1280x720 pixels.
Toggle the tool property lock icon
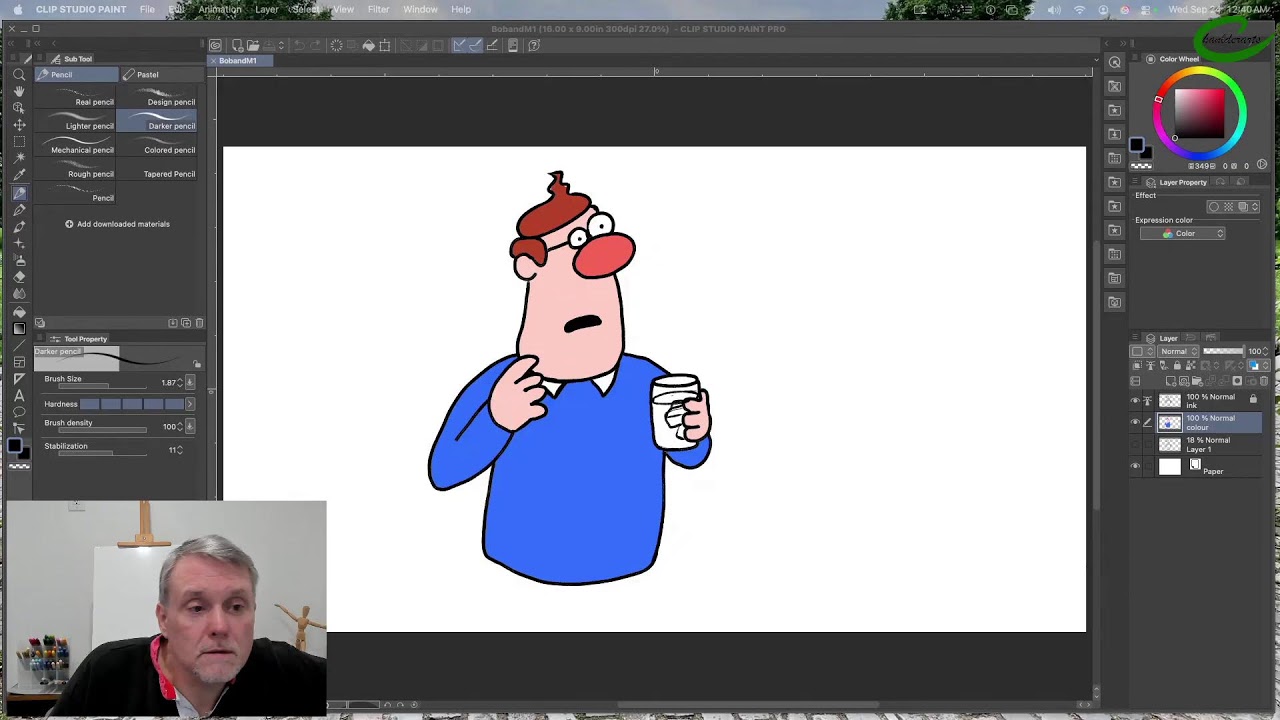coord(197,363)
